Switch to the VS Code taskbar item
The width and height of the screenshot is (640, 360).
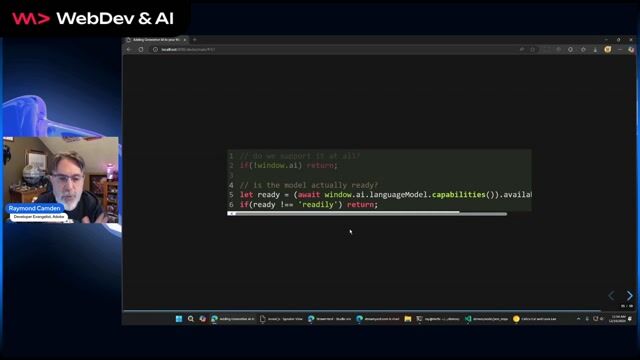[486, 319]
